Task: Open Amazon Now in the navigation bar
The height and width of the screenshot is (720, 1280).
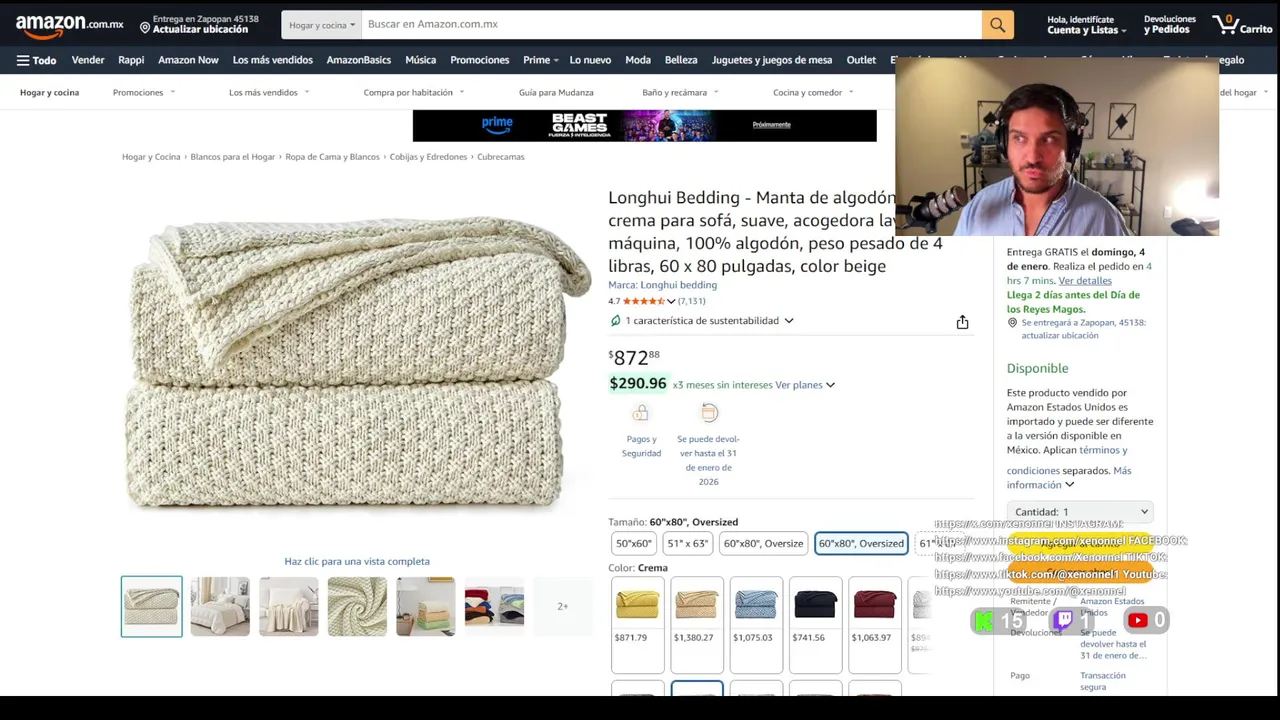Action: [x=188, y=60]
